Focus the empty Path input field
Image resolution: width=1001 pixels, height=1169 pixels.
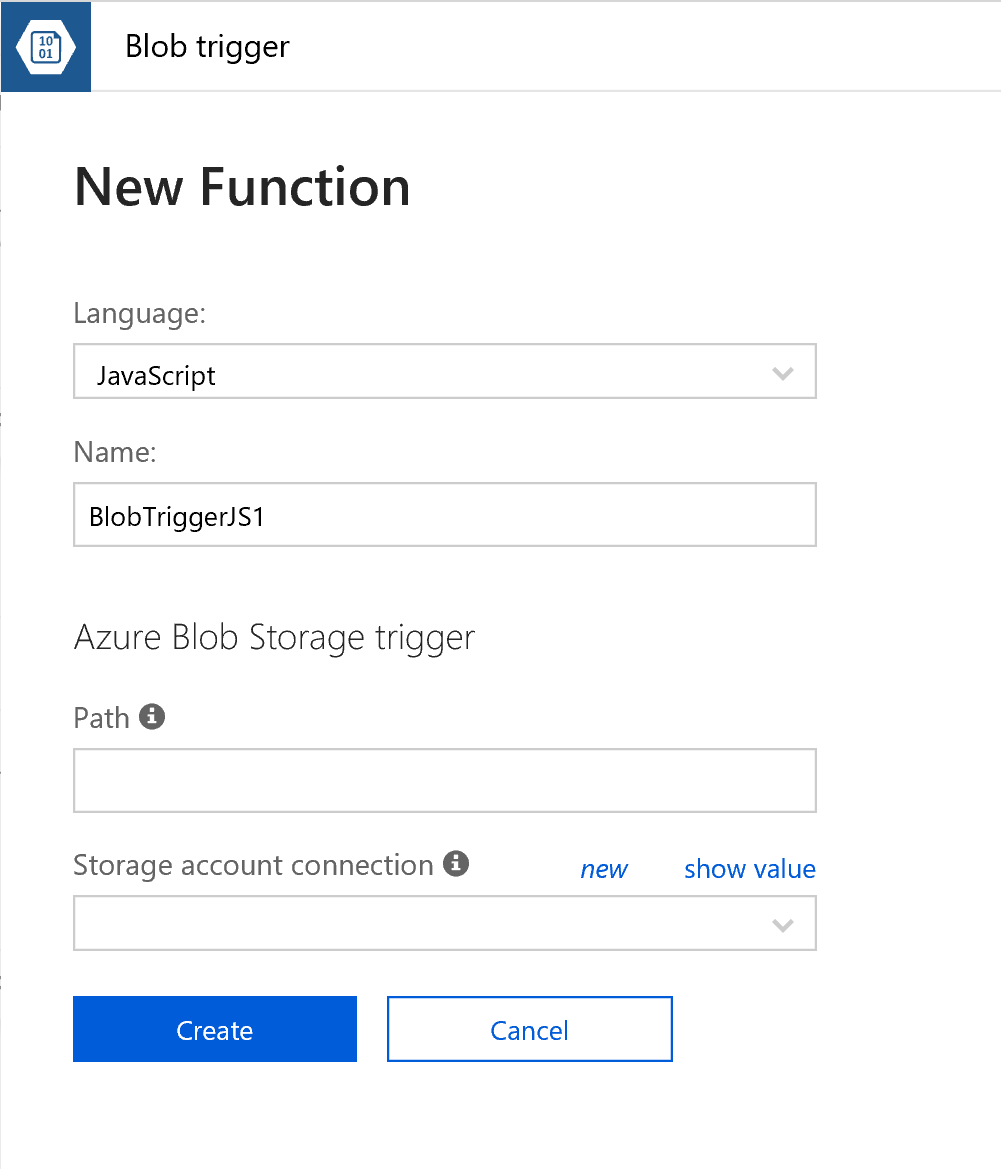444,780
